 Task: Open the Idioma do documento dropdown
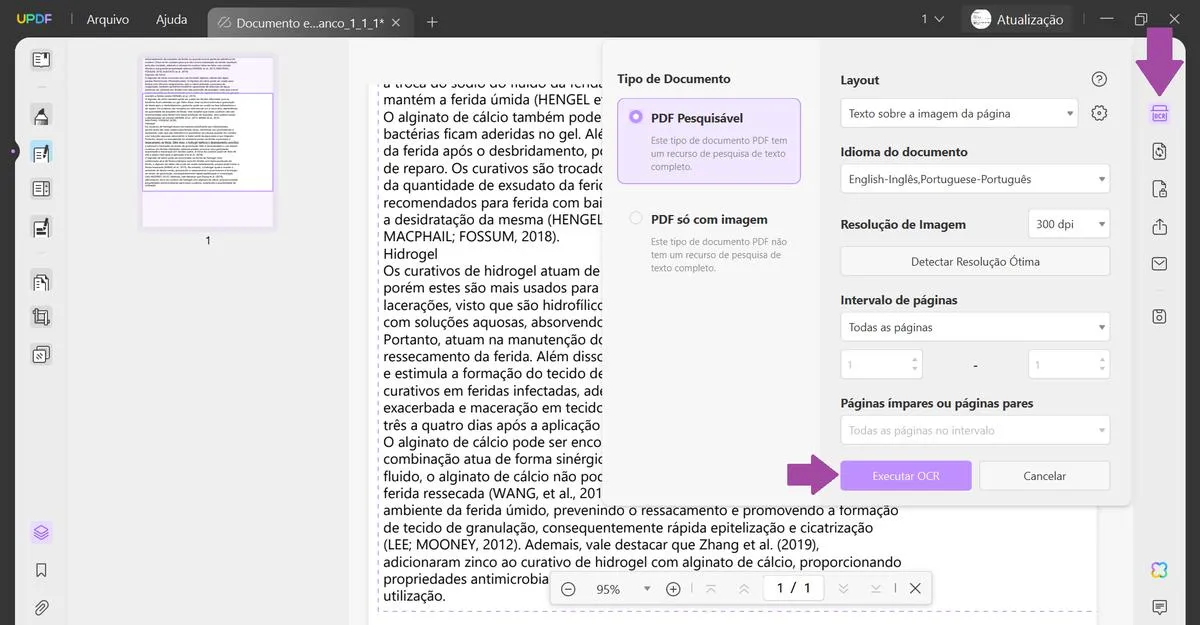coord(974,178)
